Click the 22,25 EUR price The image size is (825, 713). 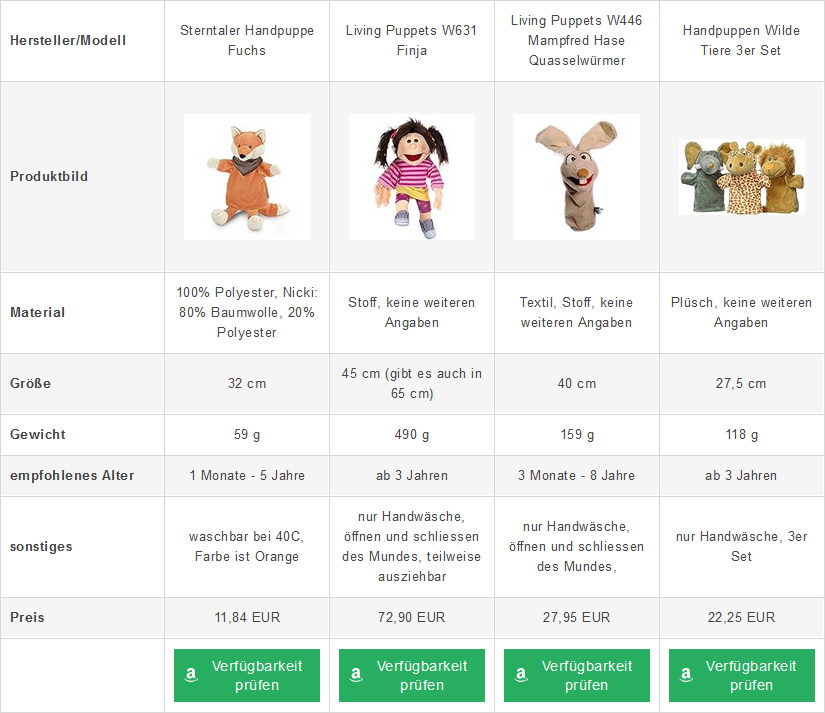point(741,618)
